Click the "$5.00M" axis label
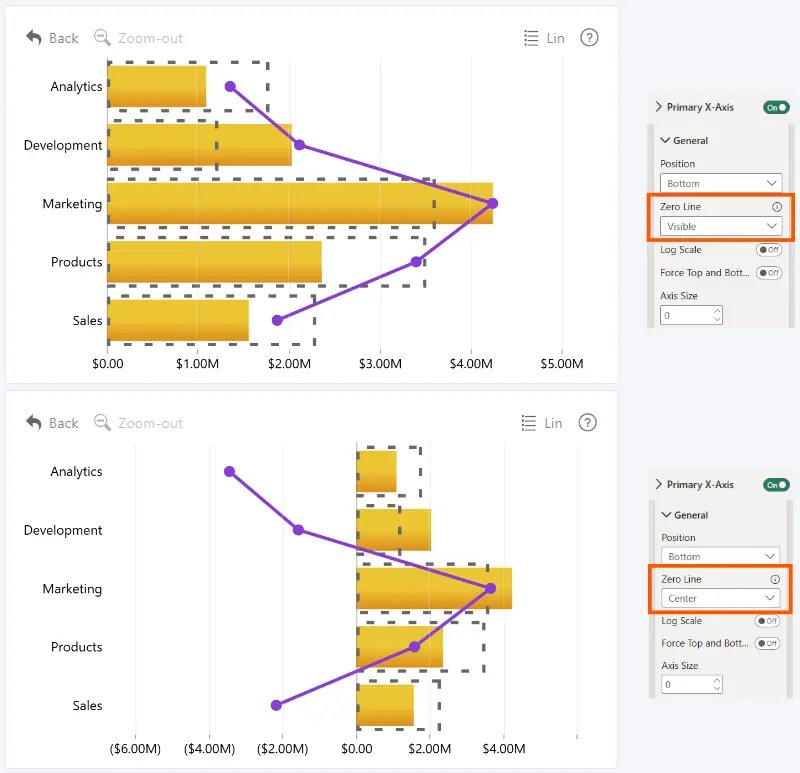Image resolution: width=800 pixels, height=773 pixels. pyautogui.click(x=562, y=364)
